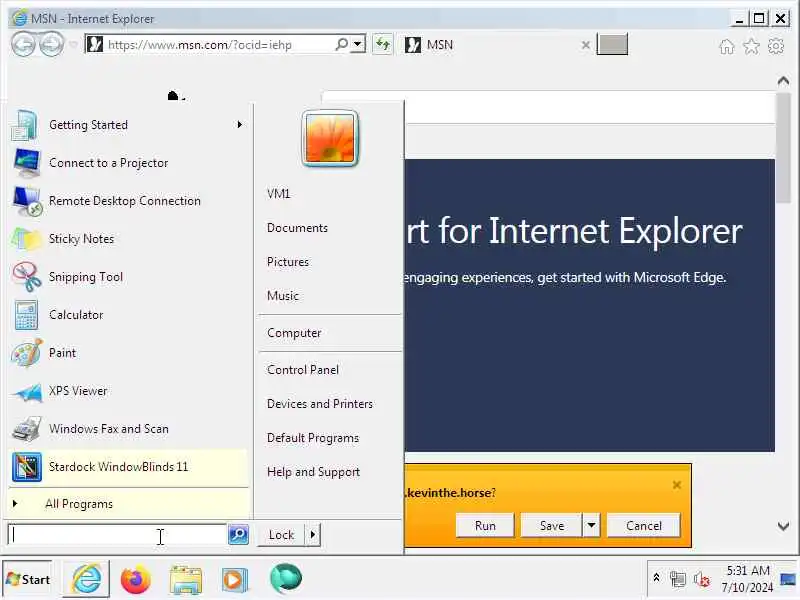Open Windows Media Player taskbar icon
The width and height of the screenshot is (800, 600).
tap(235, 580)
